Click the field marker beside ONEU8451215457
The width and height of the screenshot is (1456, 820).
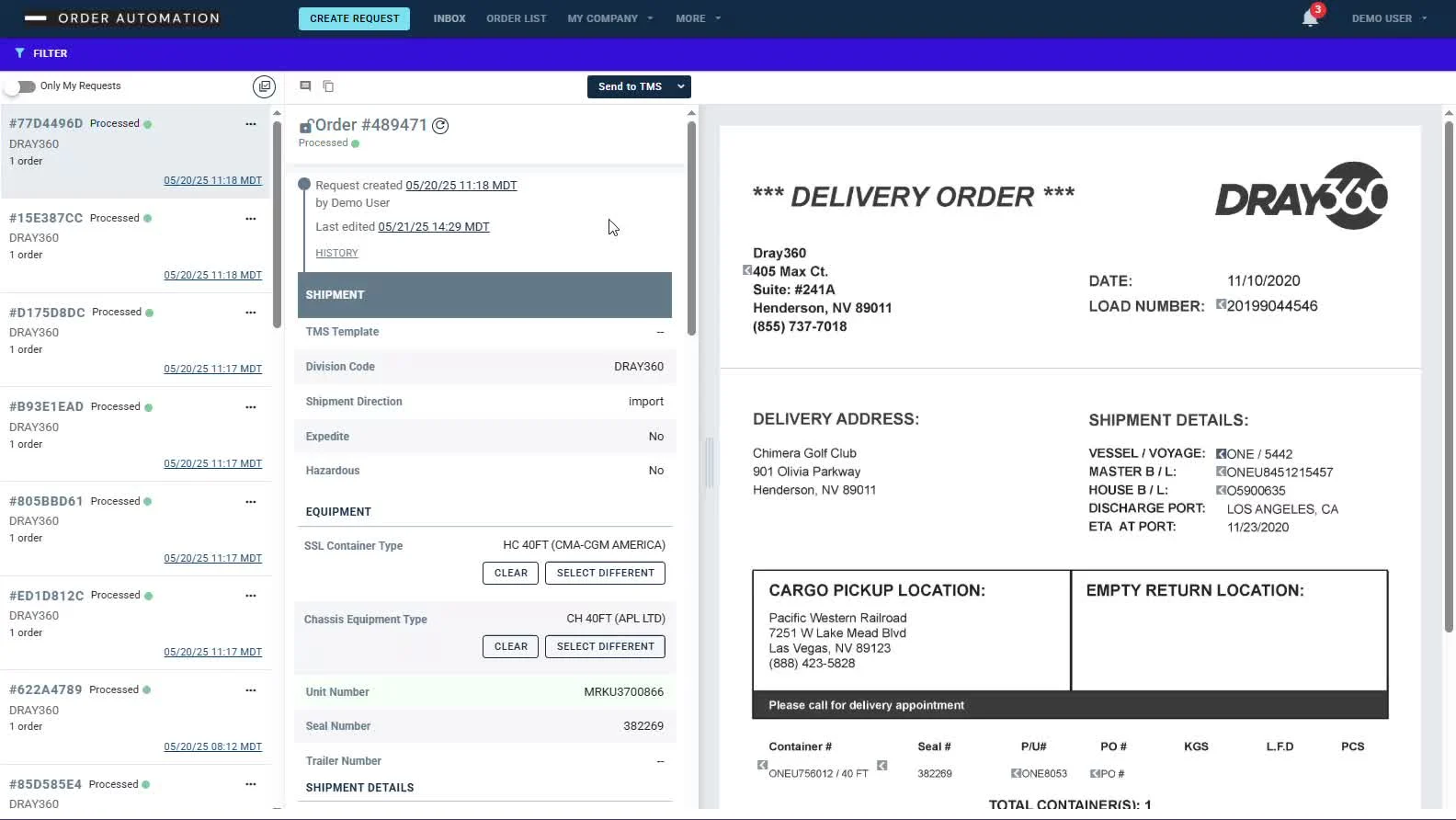coord(1221,472)
